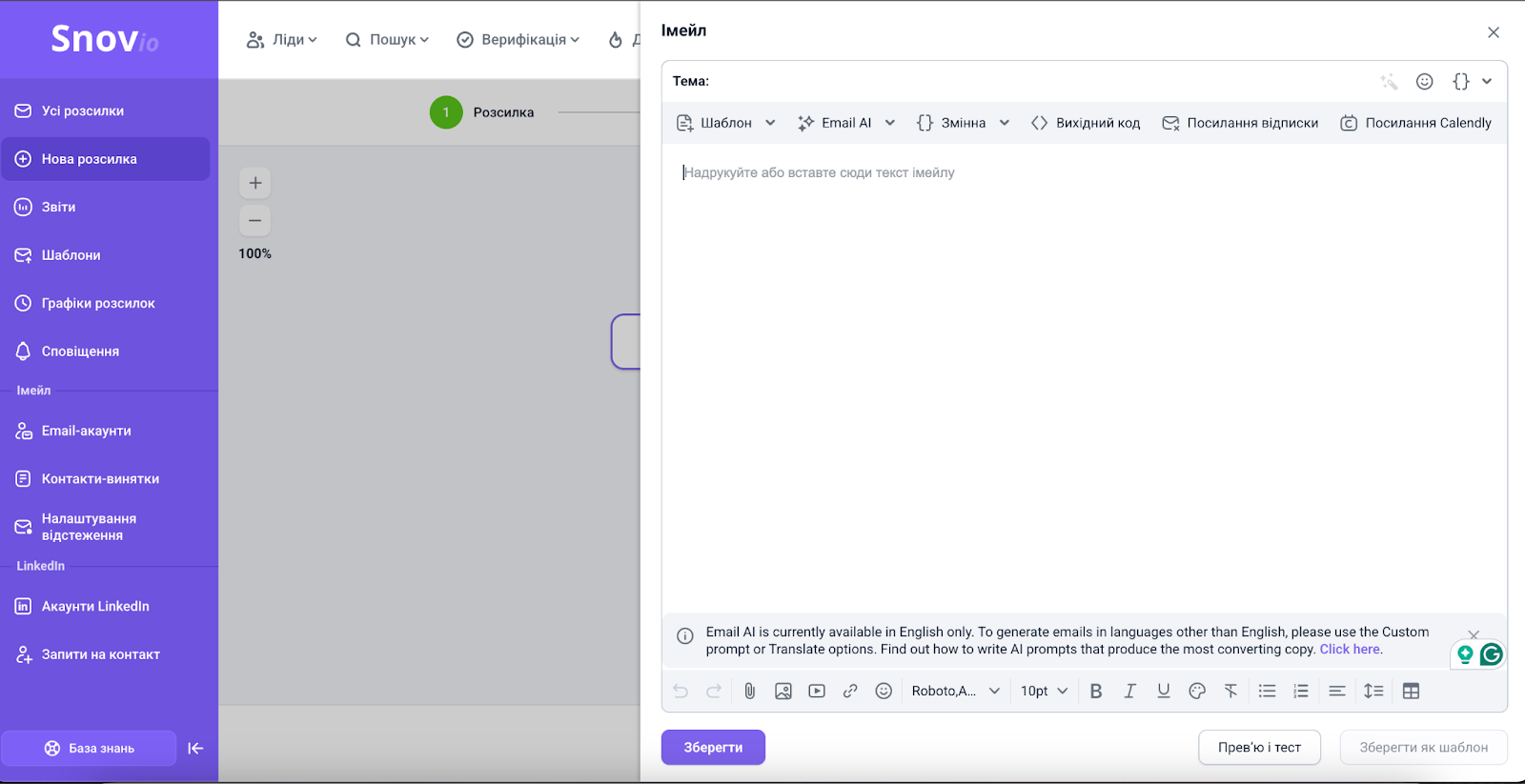Insert a video using the play icon
Image resolution: width=1525 pixels, height=784 pixels.
coord(817,692)
